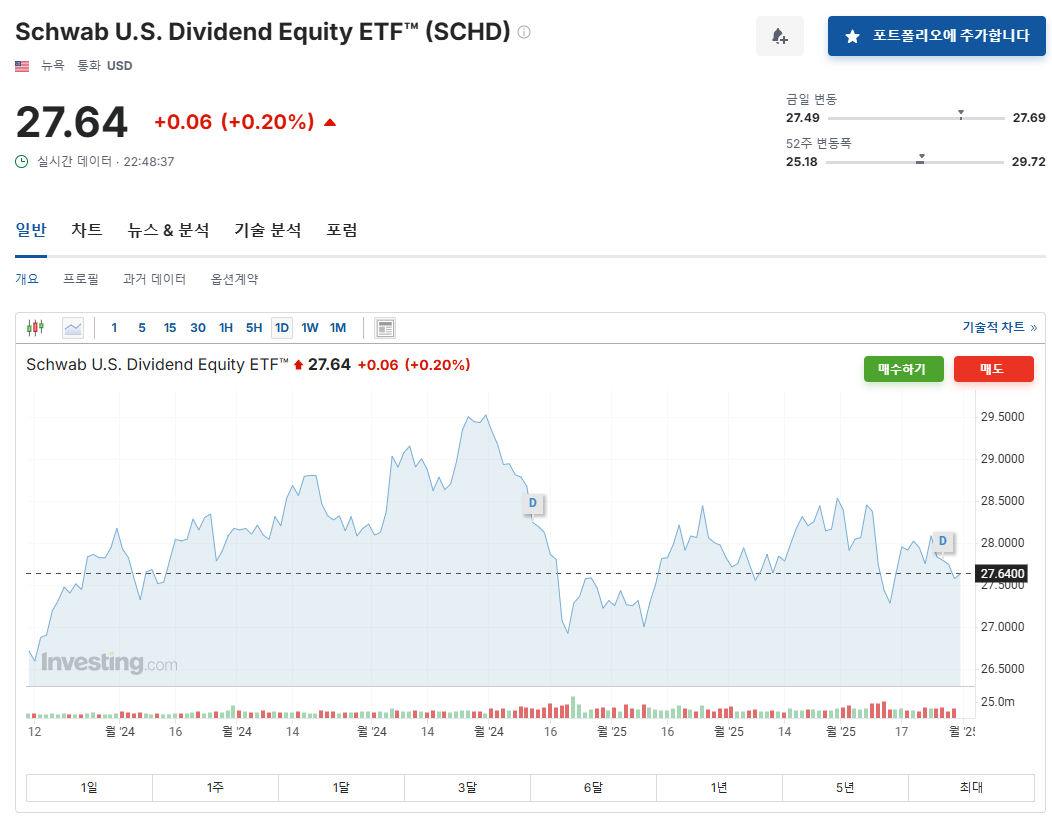Open the 포럼 tab
Screen dimensions: 1052x820
(x=341, y=230)
